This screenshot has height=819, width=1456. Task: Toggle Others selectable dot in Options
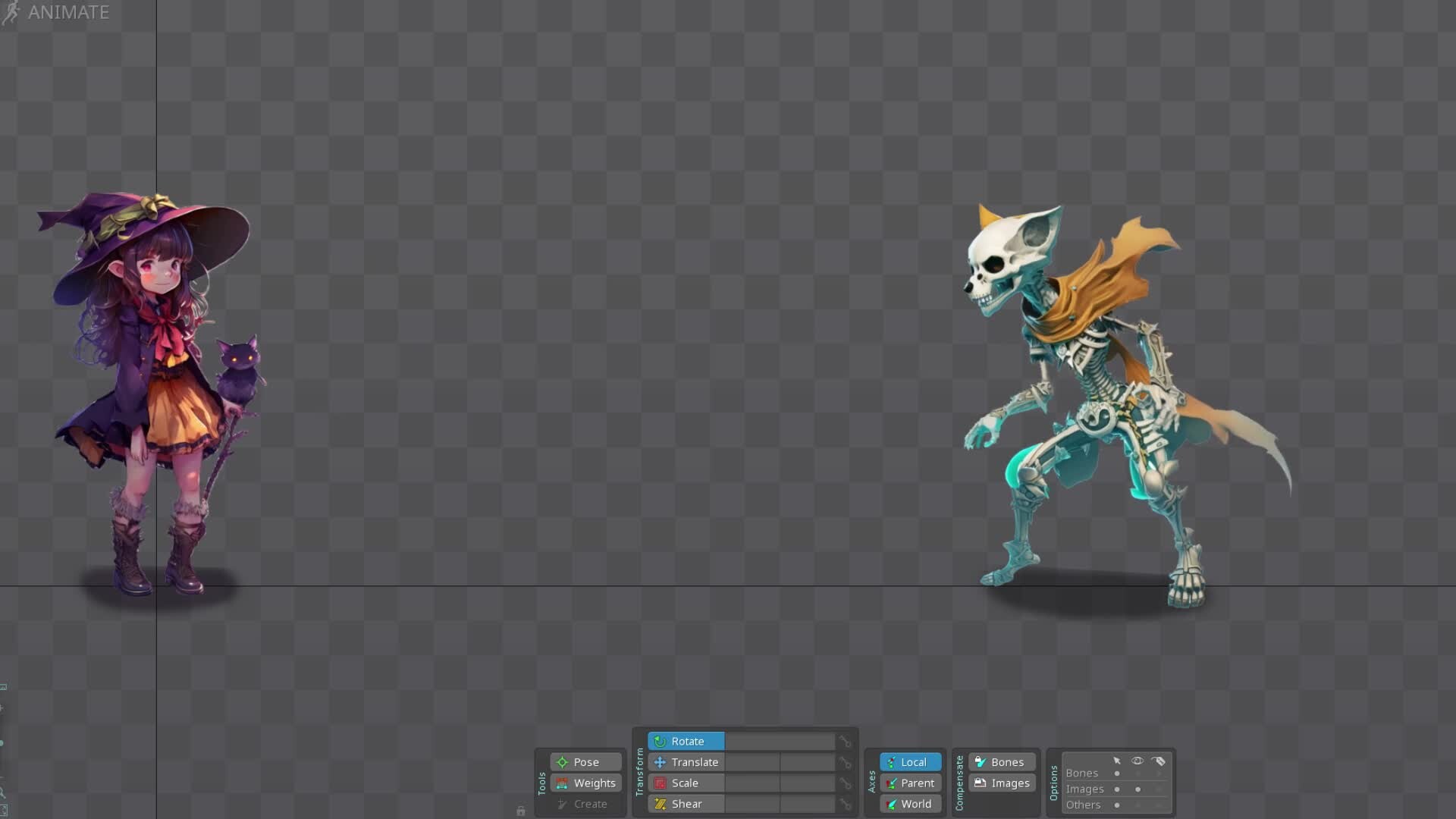[1117, 805]
